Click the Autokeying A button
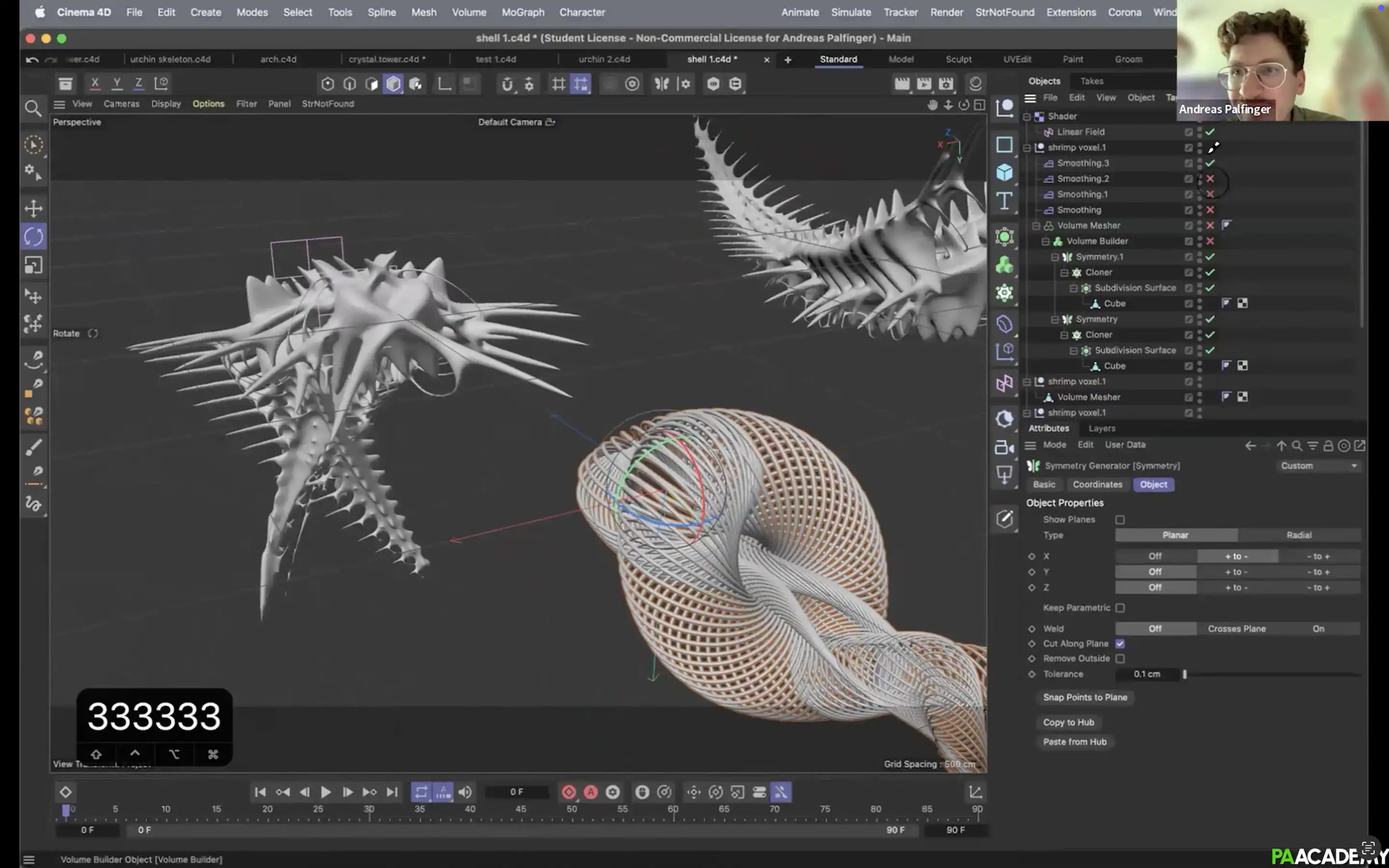The width and height of the screenshot is (1389, 868). tap(591, 792)
